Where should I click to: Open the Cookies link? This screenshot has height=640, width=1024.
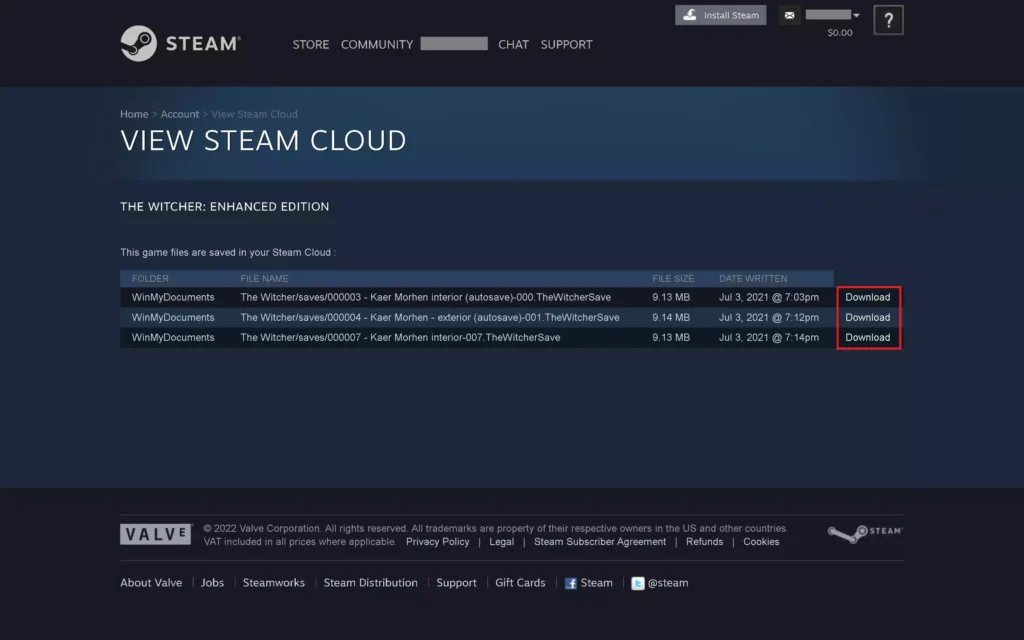pyautogui.click(x=761, y=542)
